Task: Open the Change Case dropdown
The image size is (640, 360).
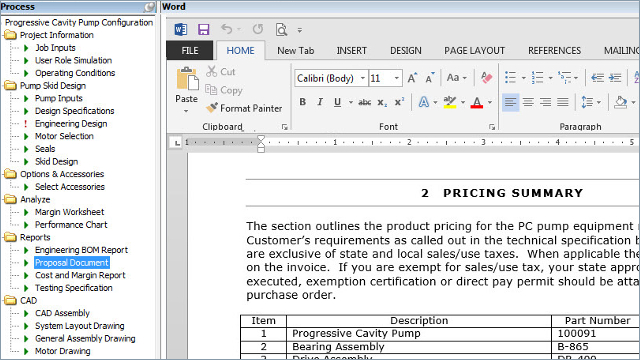Action: (x=456, y=78)
